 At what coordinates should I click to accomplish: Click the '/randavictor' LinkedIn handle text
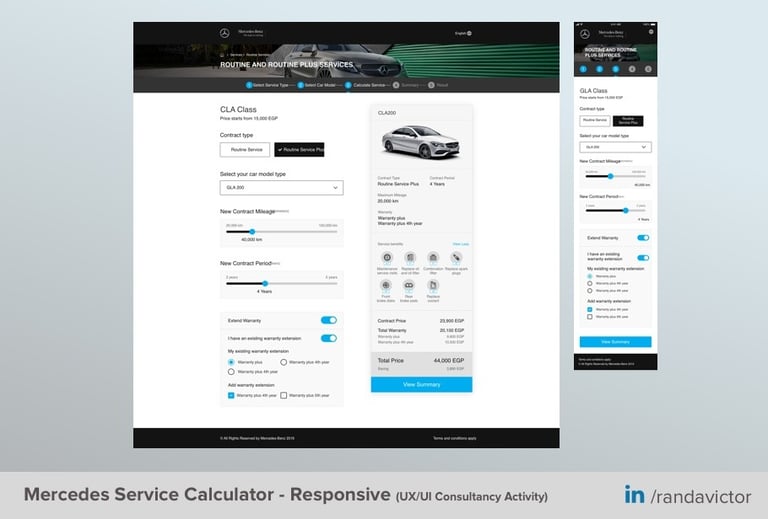coord(701,496)
